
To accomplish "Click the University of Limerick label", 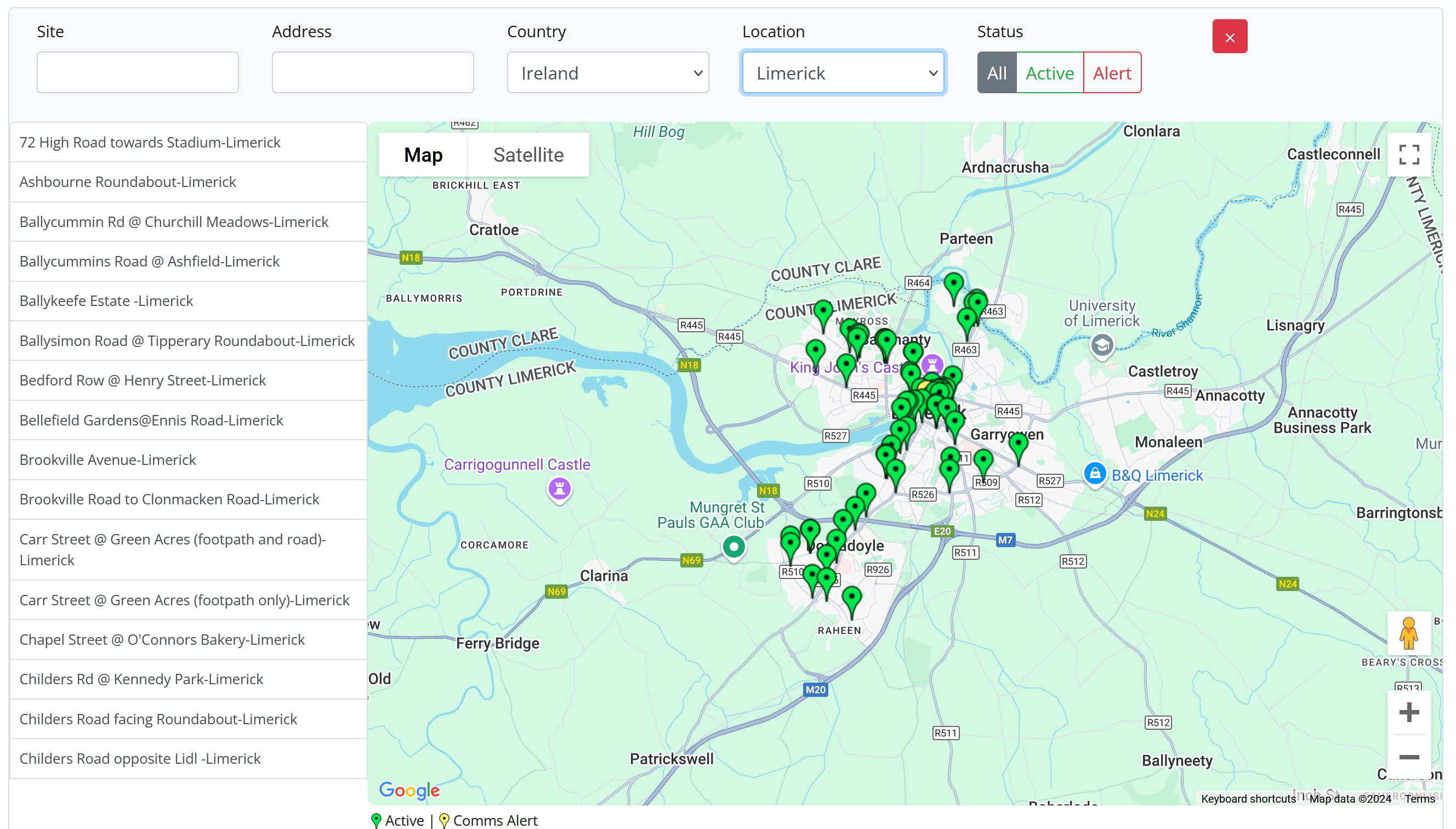I will point(1101,313).
